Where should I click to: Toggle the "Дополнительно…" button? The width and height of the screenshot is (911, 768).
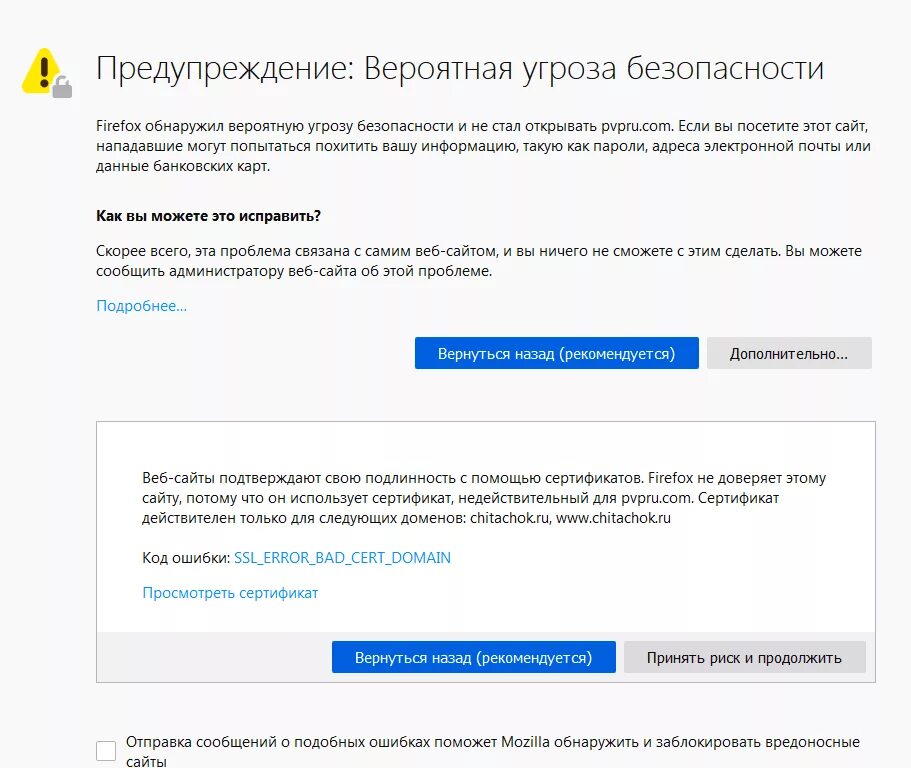pyautogui.click(x=789, y=353)
